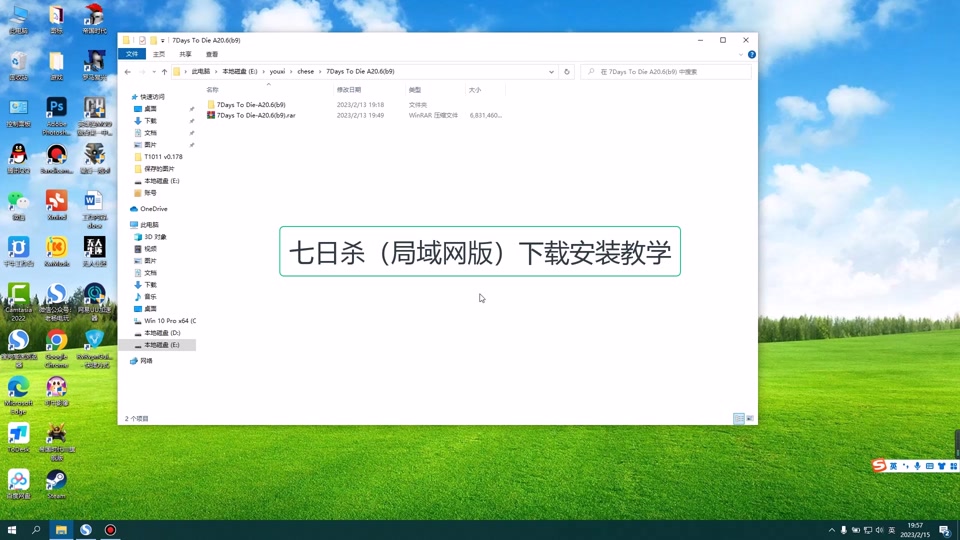
Task: Open the Adobe Photoshop desktop shortcut
Action: click(56, 116)
